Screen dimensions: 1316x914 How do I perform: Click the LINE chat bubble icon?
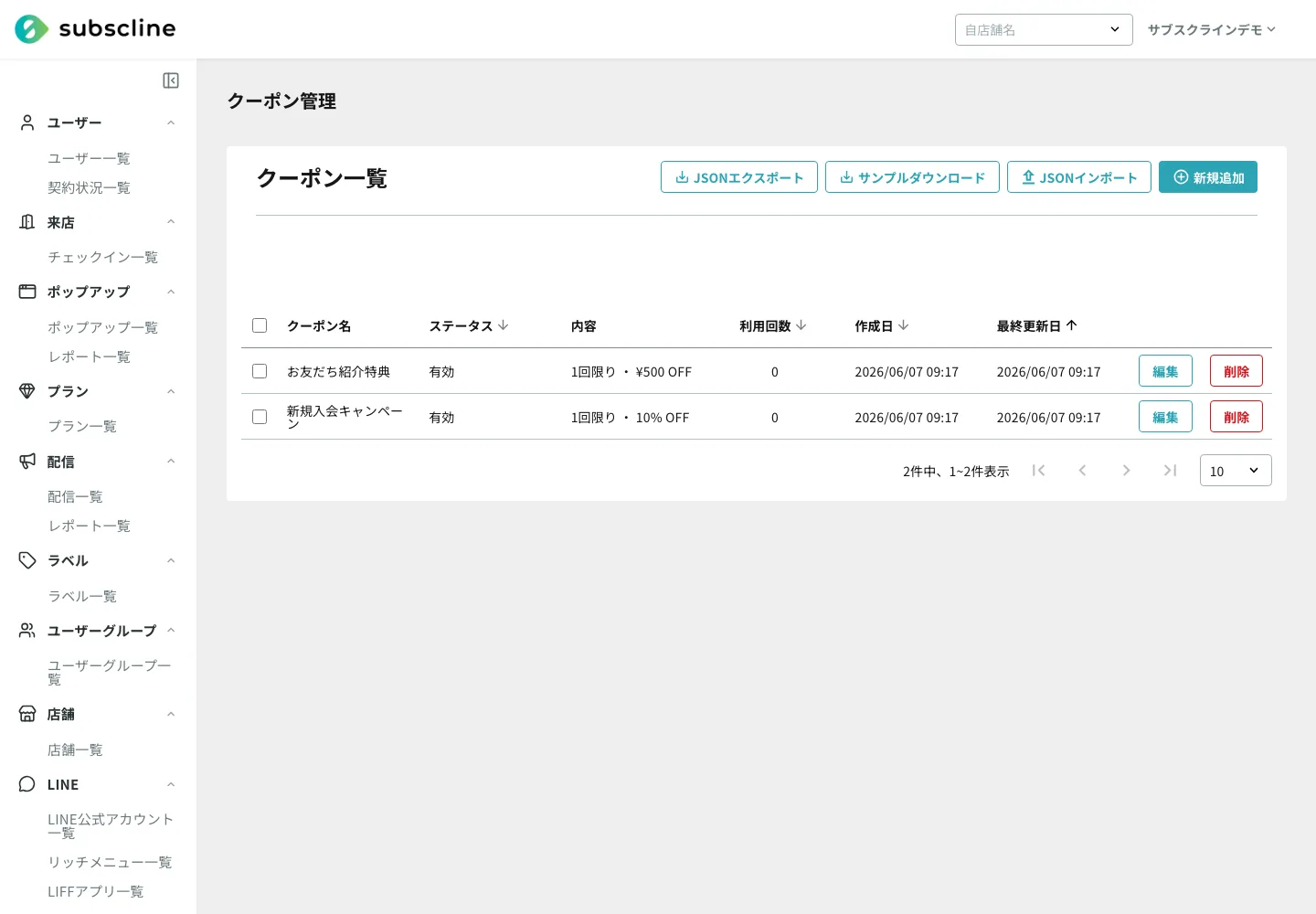(27, 784)
